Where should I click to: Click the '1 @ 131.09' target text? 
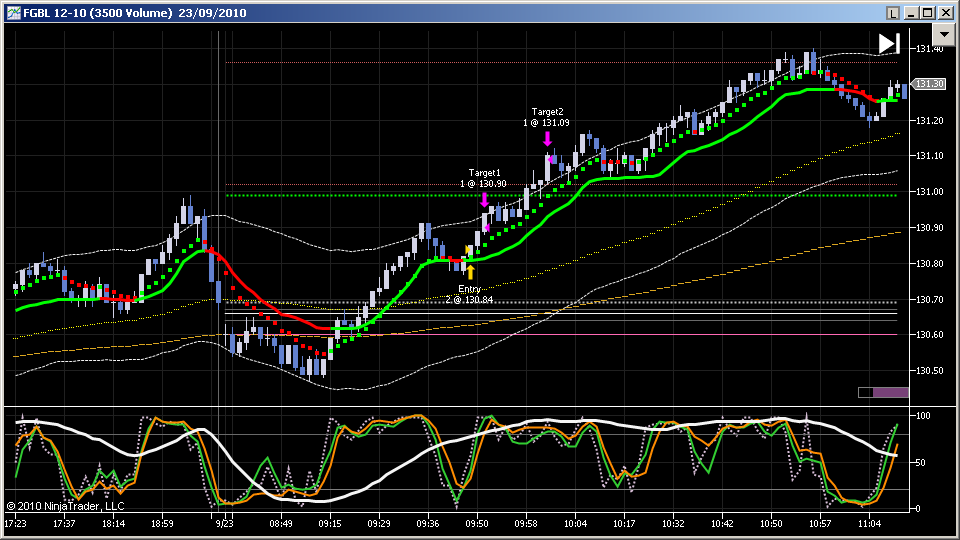tap(546, 122)
